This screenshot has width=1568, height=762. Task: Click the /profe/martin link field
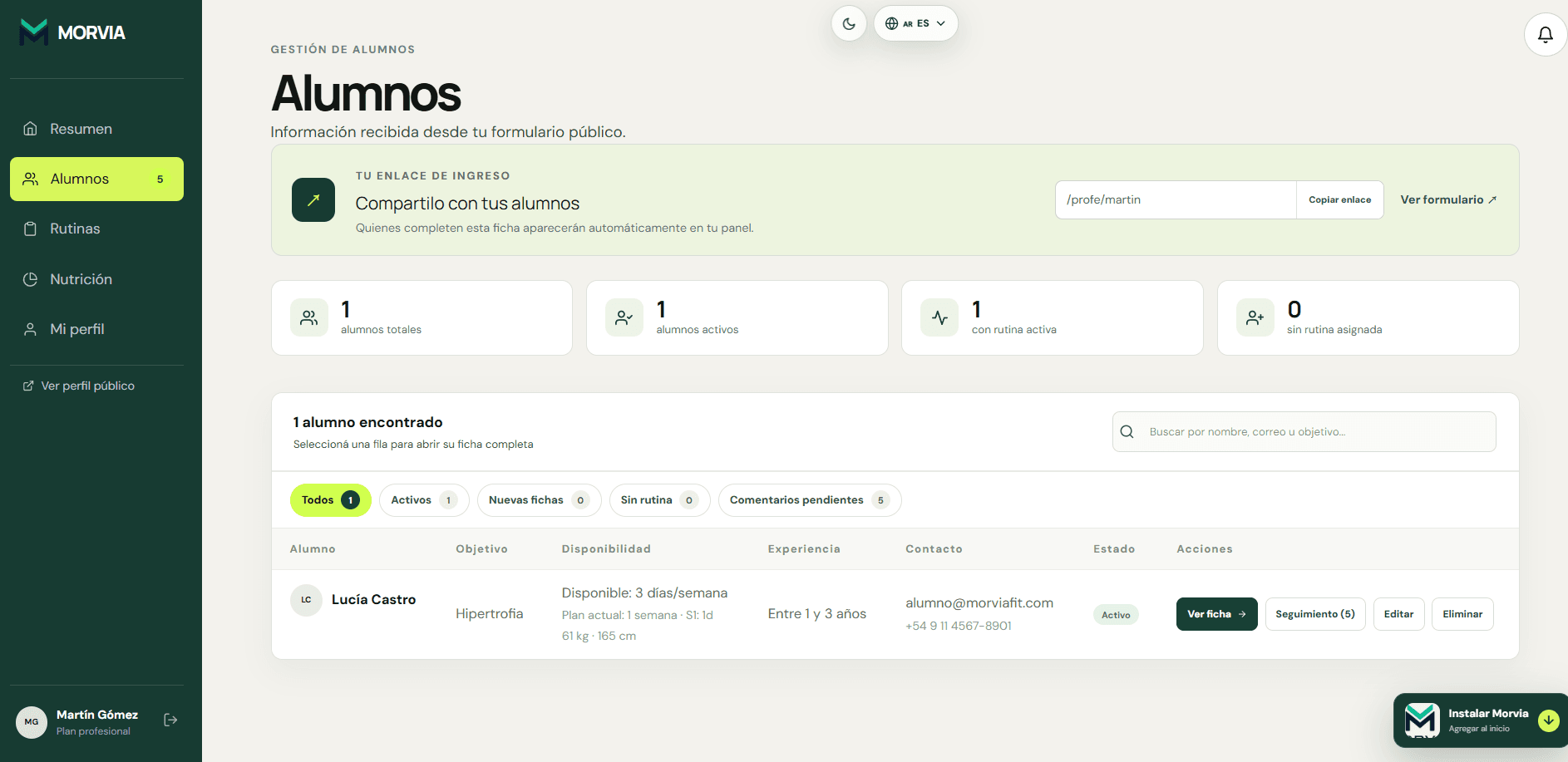[1176, 199]
